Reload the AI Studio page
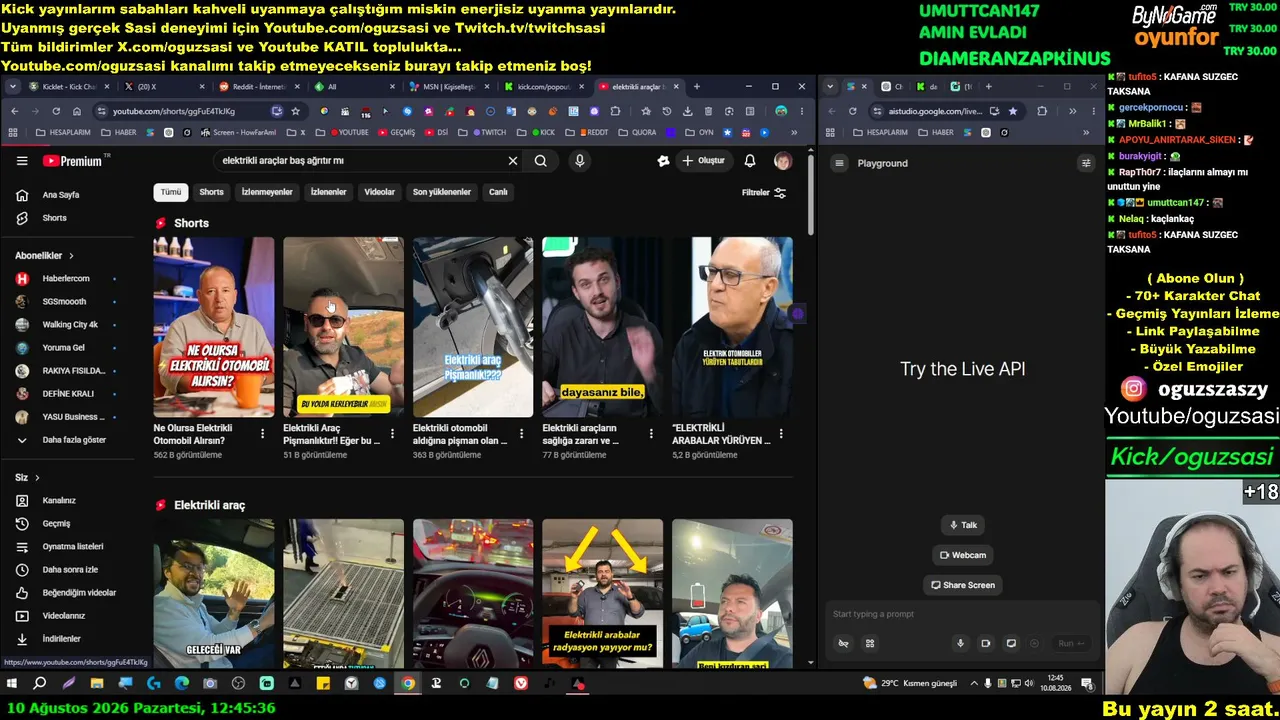Screen dimensions: 1280x720 (853, 111)
